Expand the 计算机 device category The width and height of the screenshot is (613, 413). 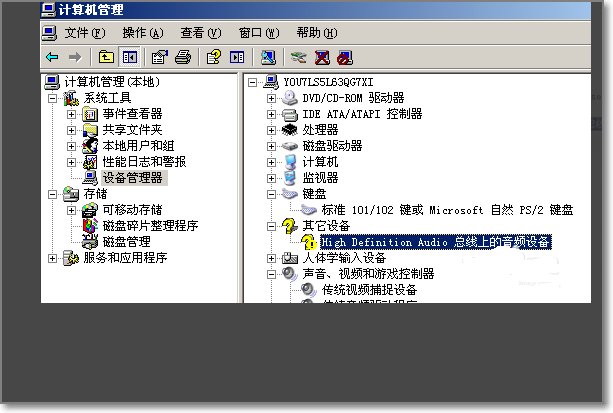pyautogui.click(x=271, y=162)
